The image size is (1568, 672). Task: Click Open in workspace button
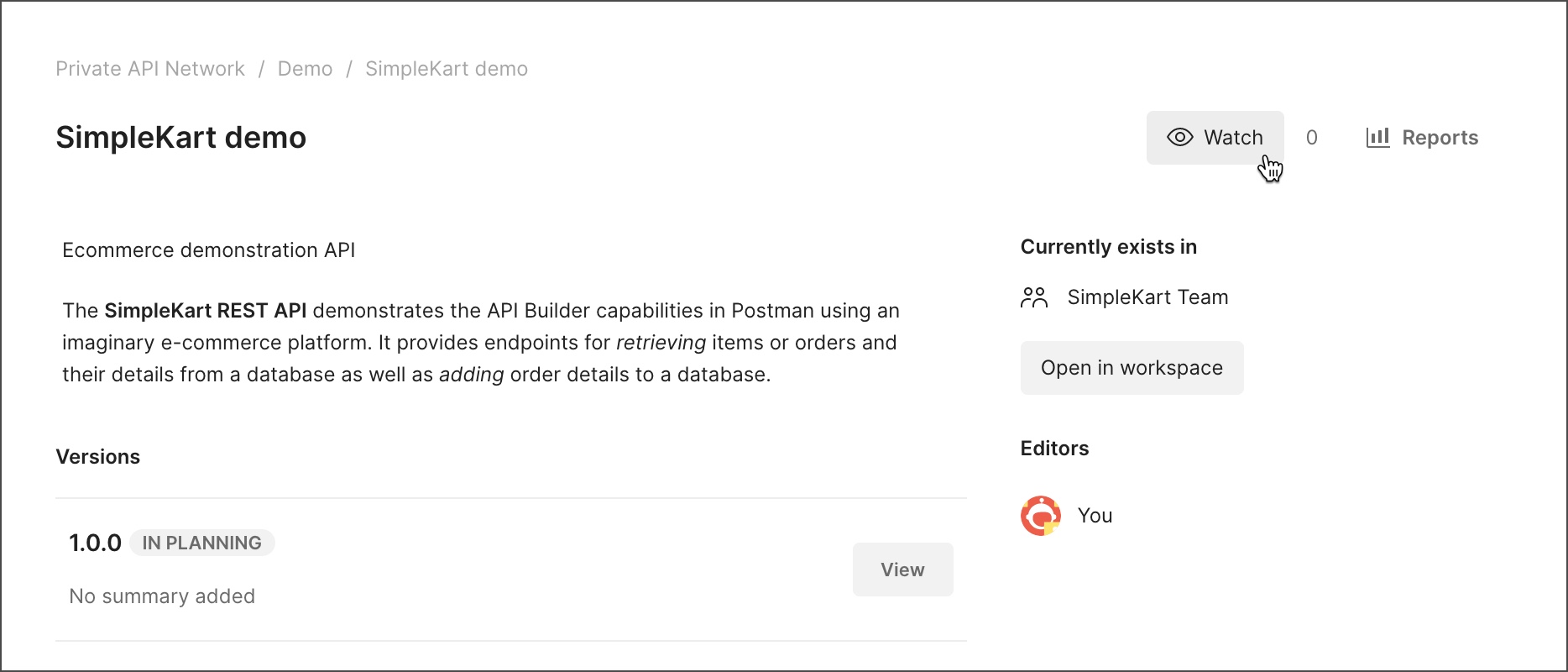click(x=1132, y=368)
